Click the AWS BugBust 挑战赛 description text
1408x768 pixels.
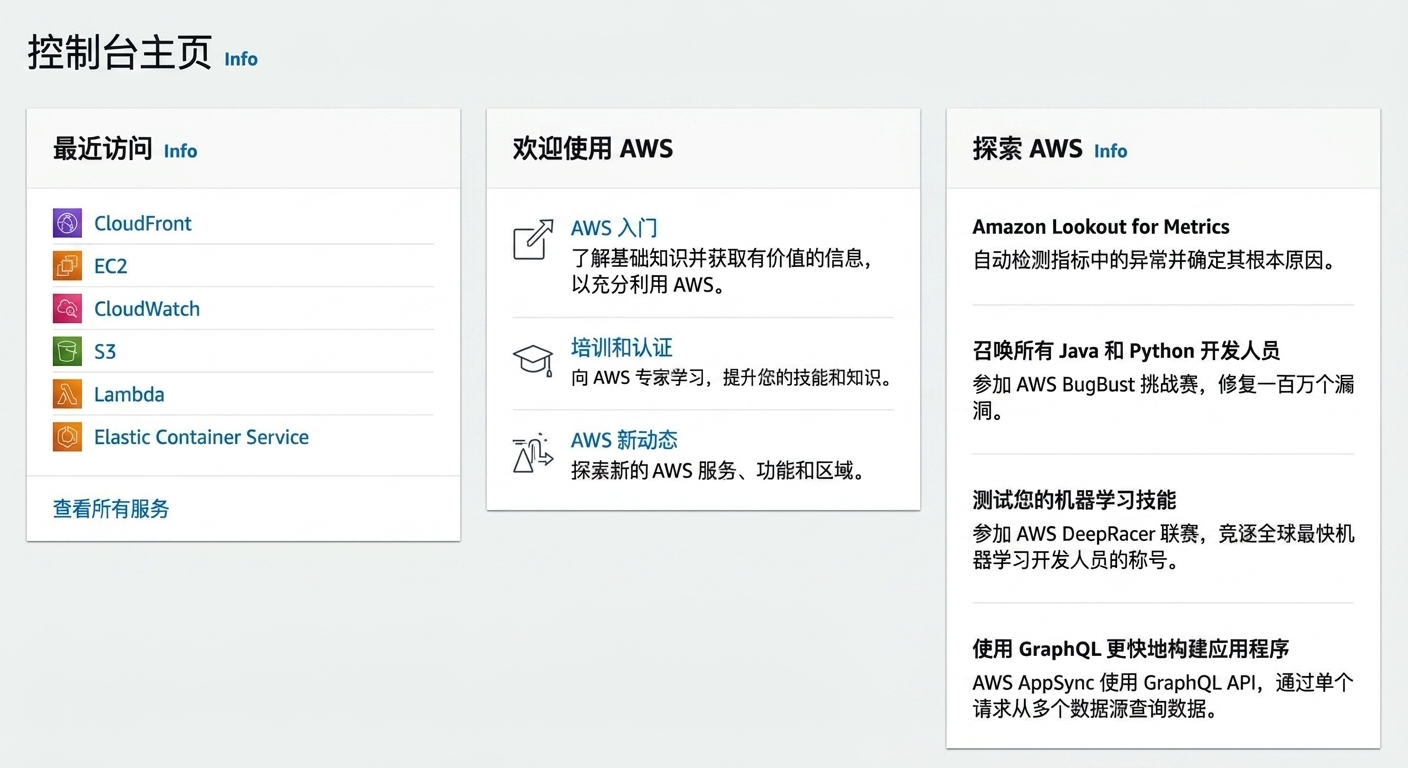[x=1163, y=397]
